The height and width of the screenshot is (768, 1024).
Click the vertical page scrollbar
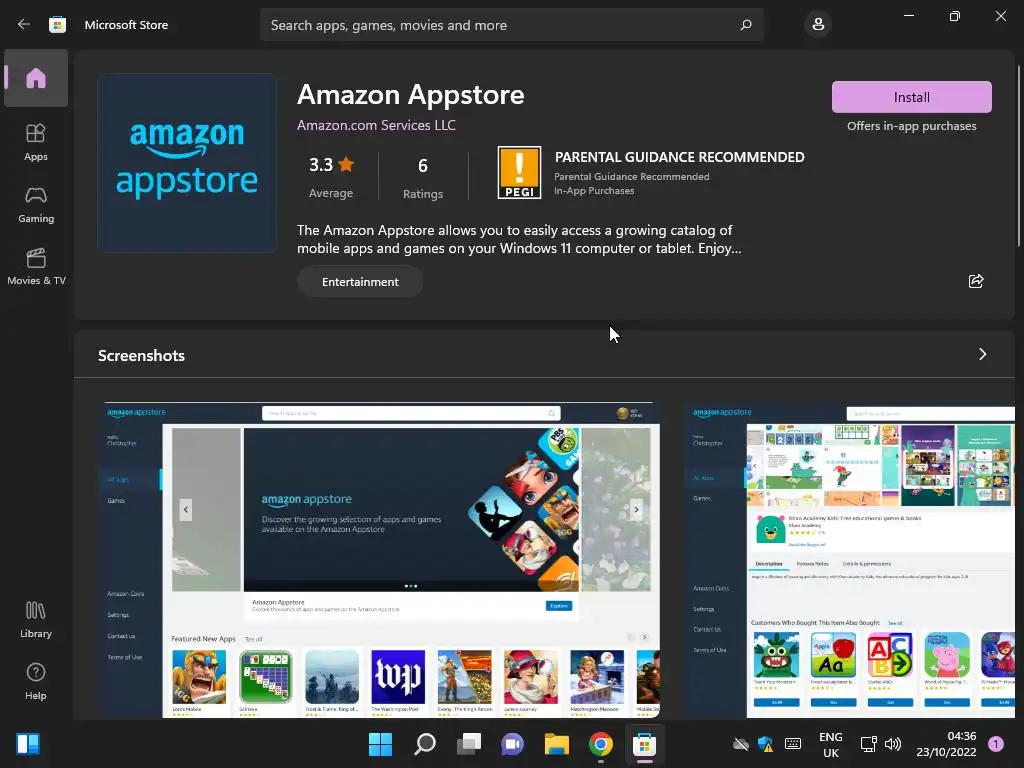[1019, 155]
